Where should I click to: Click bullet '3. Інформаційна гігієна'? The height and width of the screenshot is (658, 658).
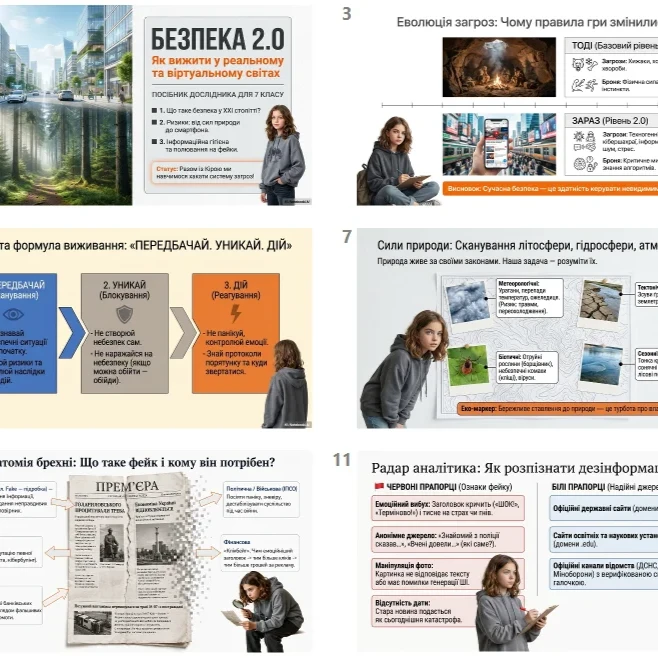click(x=195, y=145)
